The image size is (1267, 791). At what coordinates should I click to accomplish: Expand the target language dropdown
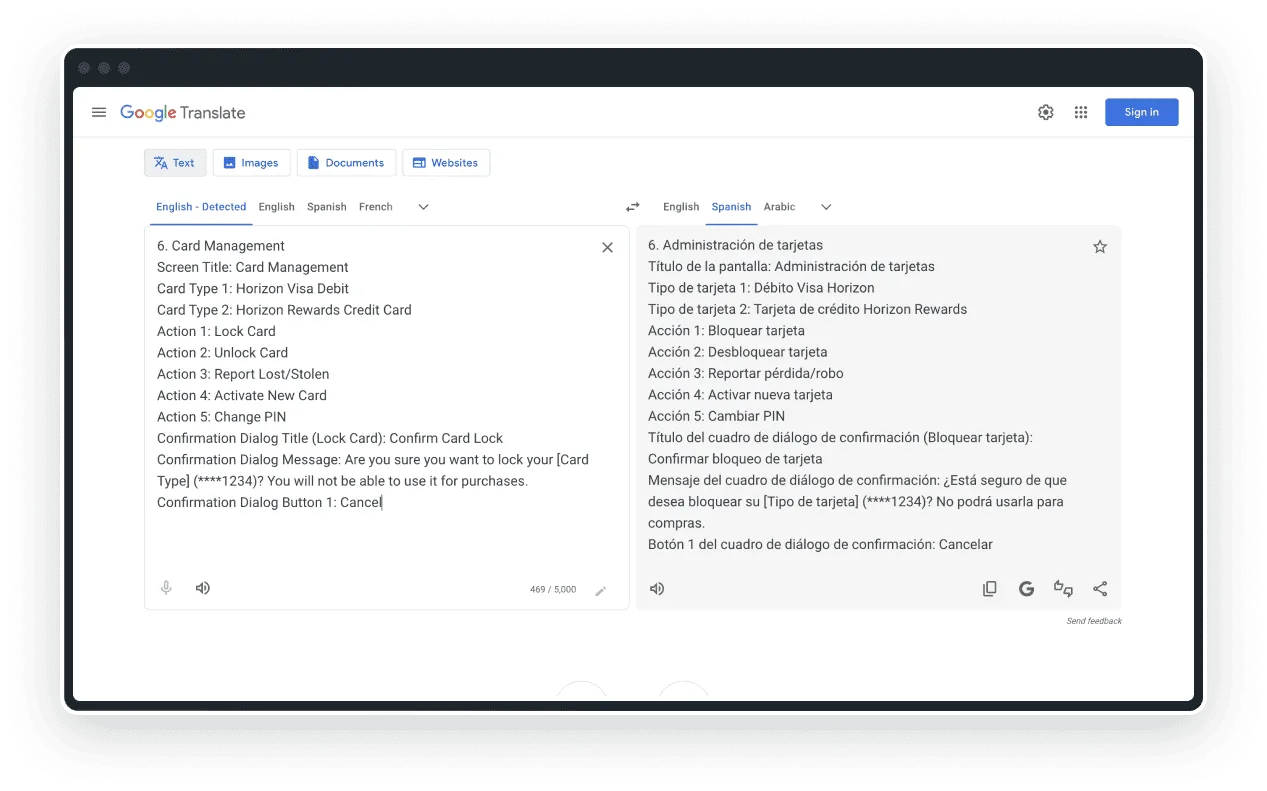click(x=826, y=207)
